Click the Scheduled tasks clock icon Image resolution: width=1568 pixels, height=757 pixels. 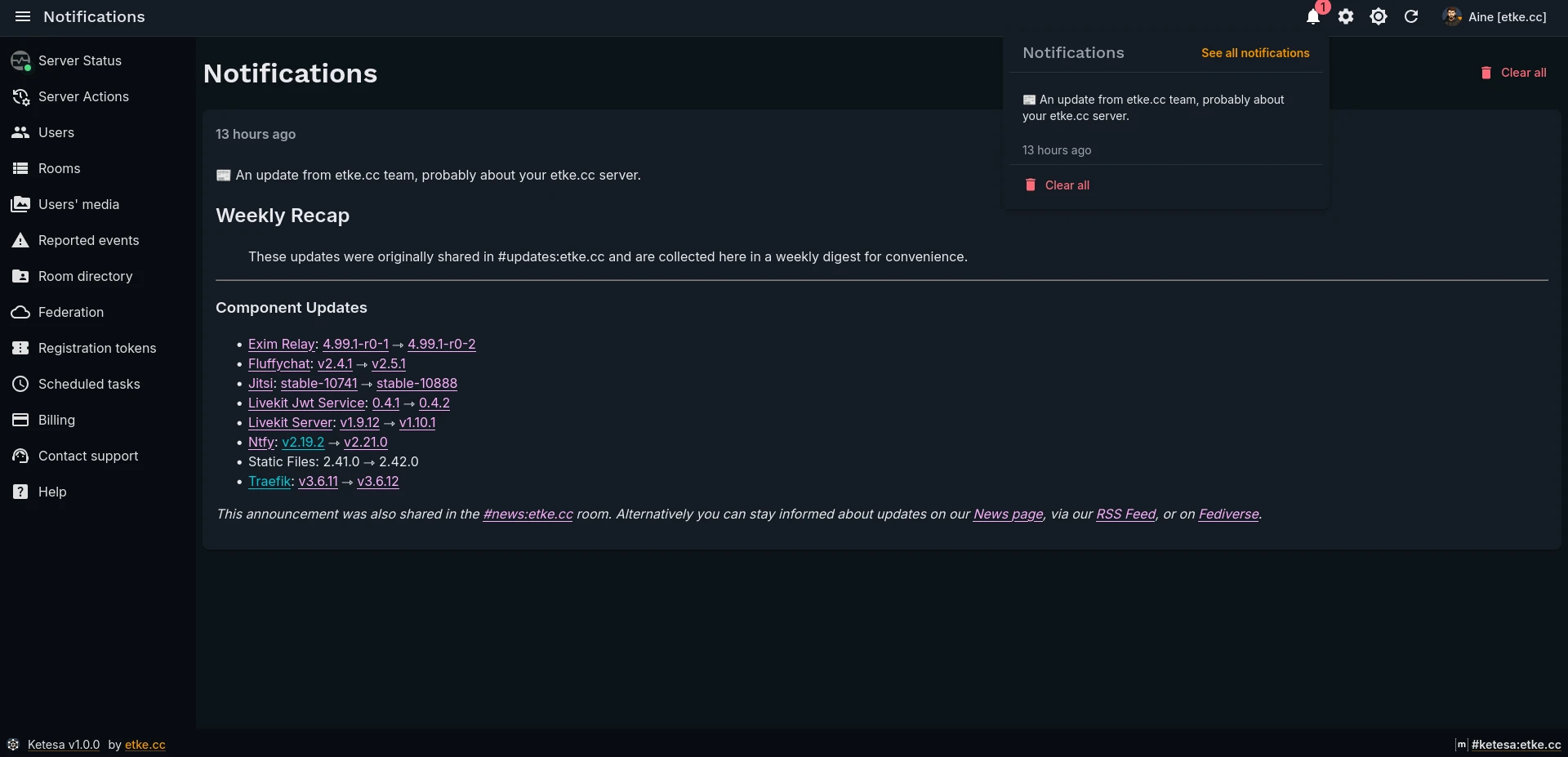[x=20, y=384]
